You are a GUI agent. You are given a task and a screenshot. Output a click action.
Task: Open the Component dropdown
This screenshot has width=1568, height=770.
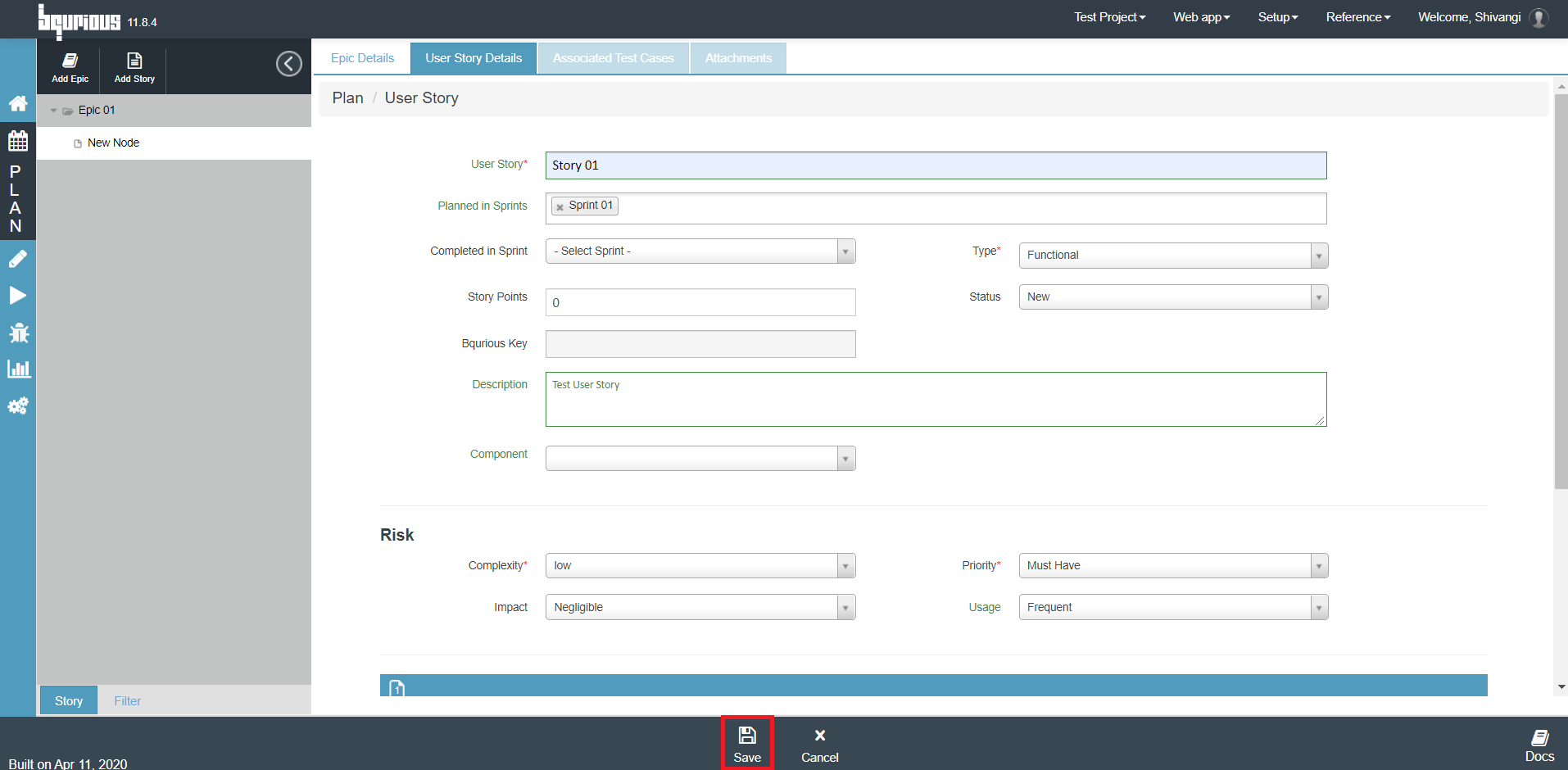700,458
